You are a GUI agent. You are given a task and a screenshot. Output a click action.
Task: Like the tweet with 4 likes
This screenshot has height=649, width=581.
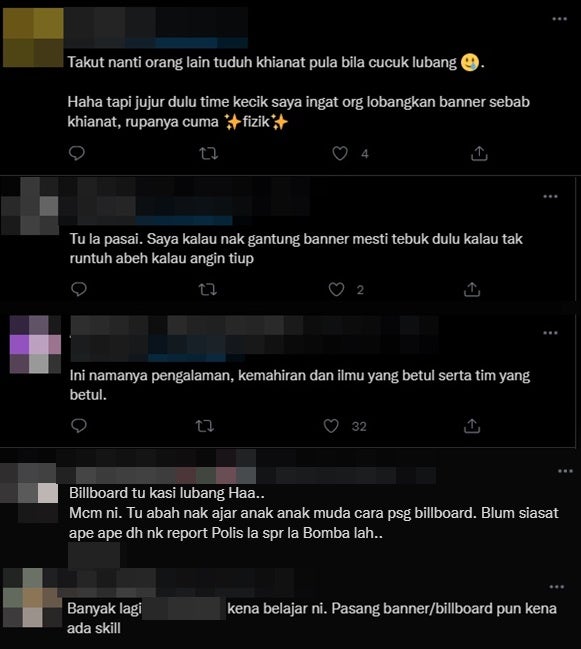(340, 154)
